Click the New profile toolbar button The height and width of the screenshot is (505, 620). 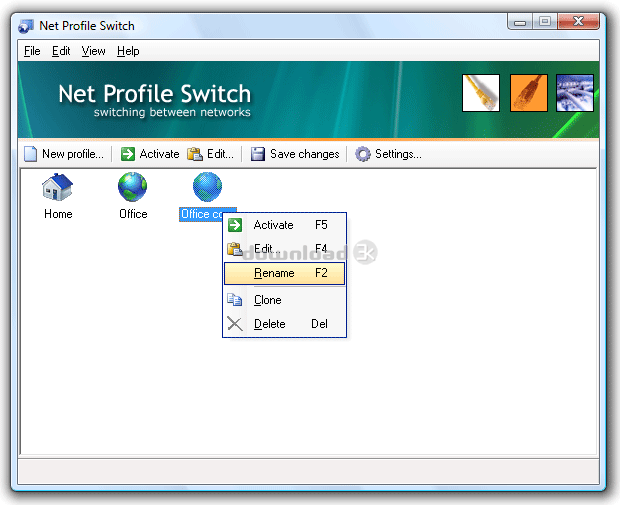click(64, 154)
